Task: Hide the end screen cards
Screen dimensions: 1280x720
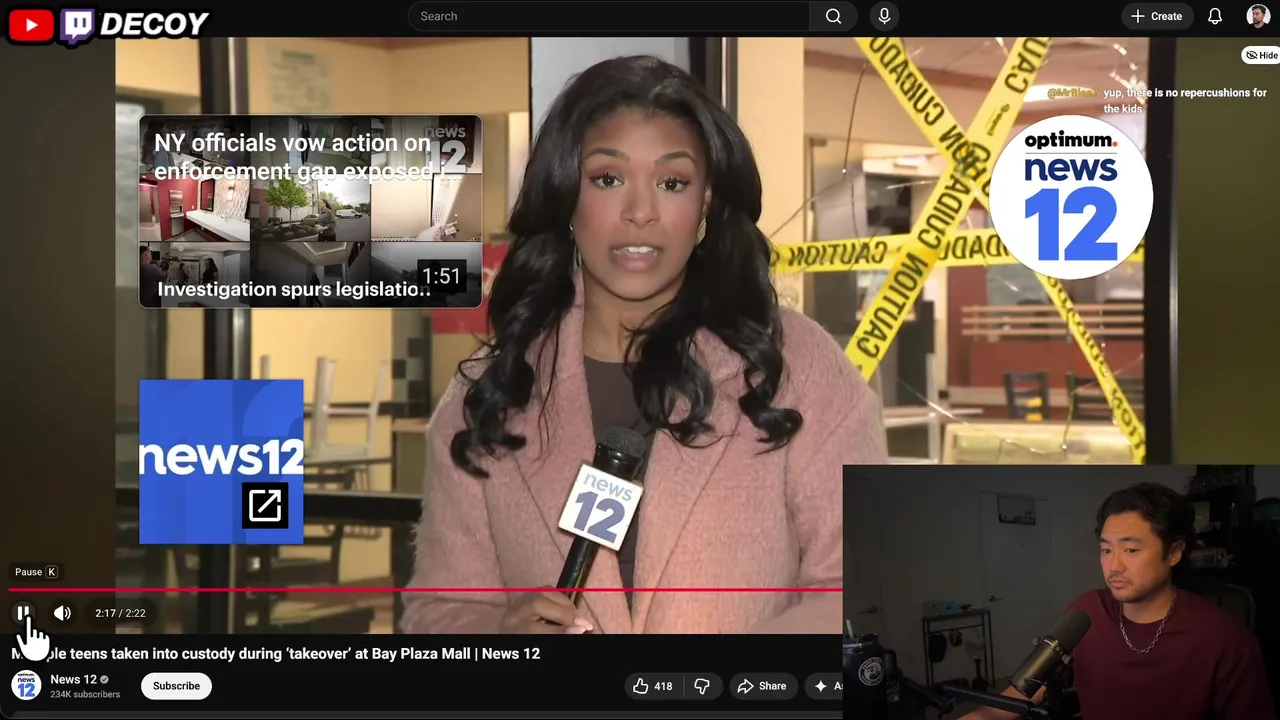Action: (1261, 55)
